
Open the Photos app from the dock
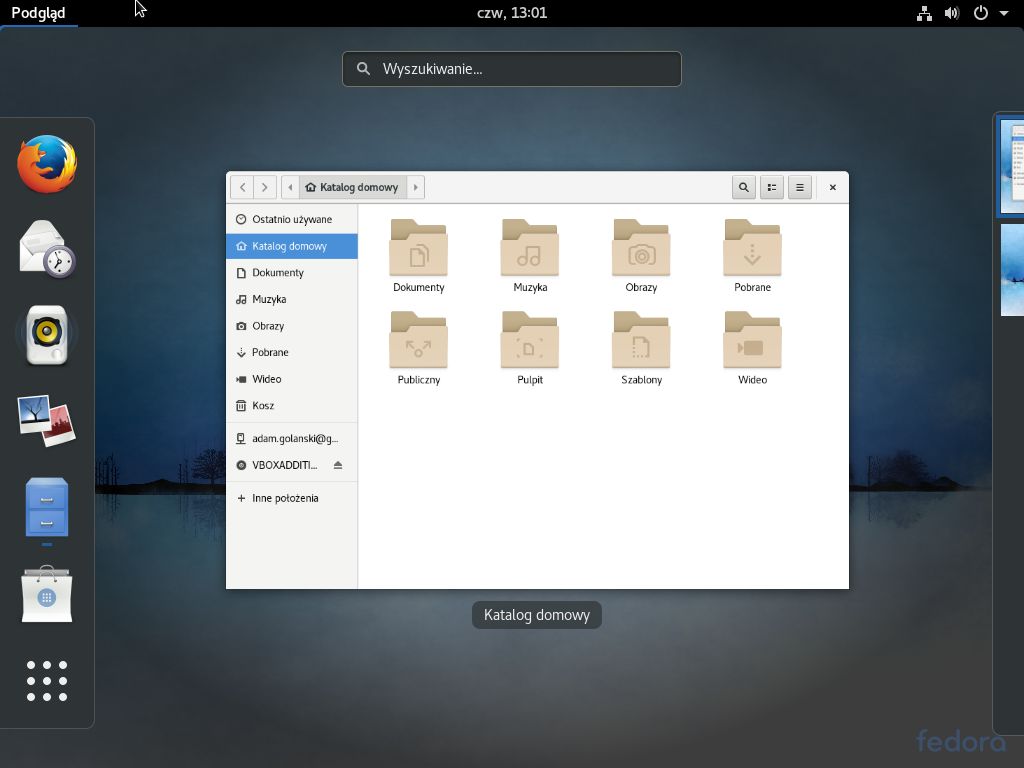pyautogui.click(x=46, y=419)
